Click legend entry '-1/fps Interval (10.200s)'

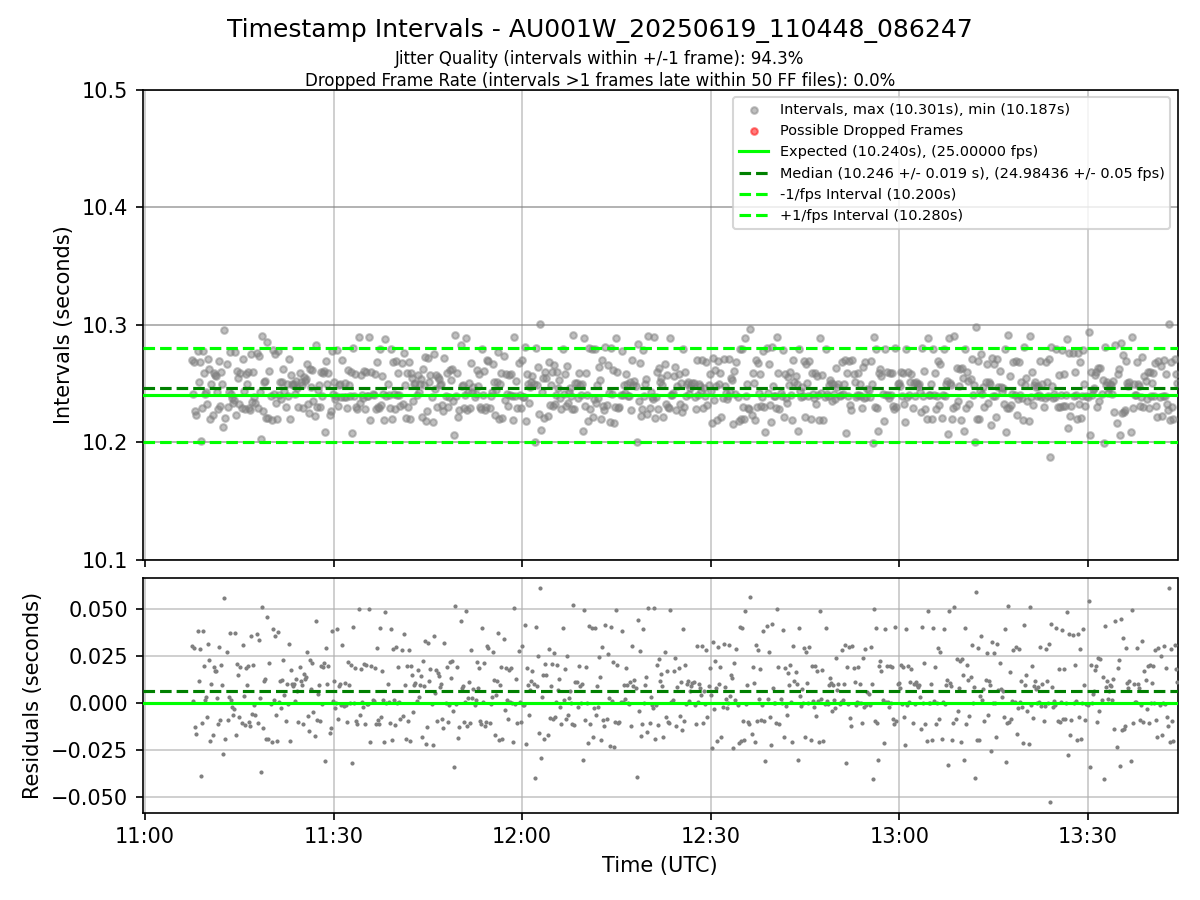click(867, 194)
